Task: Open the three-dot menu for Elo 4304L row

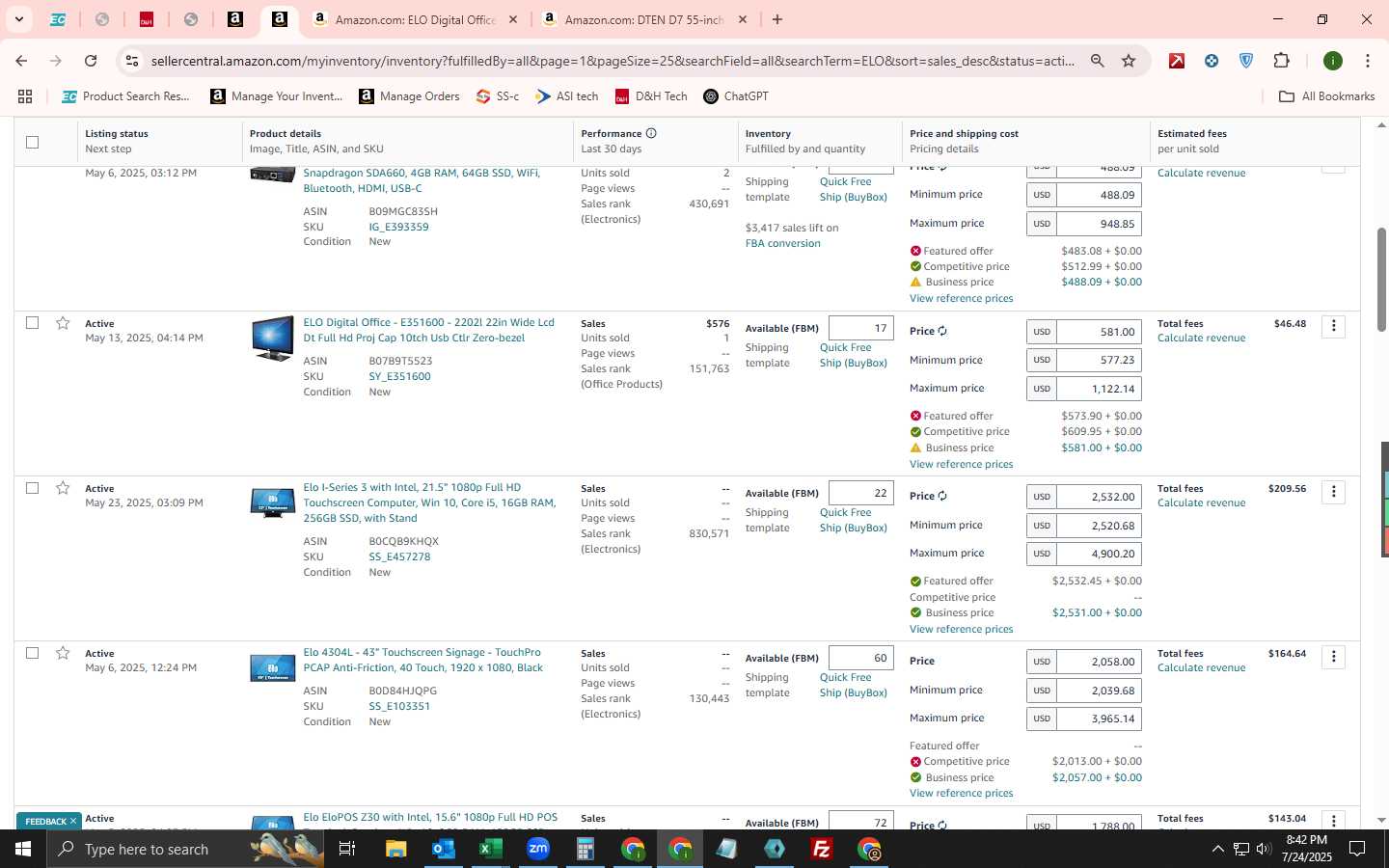Action: (1333, 657)
